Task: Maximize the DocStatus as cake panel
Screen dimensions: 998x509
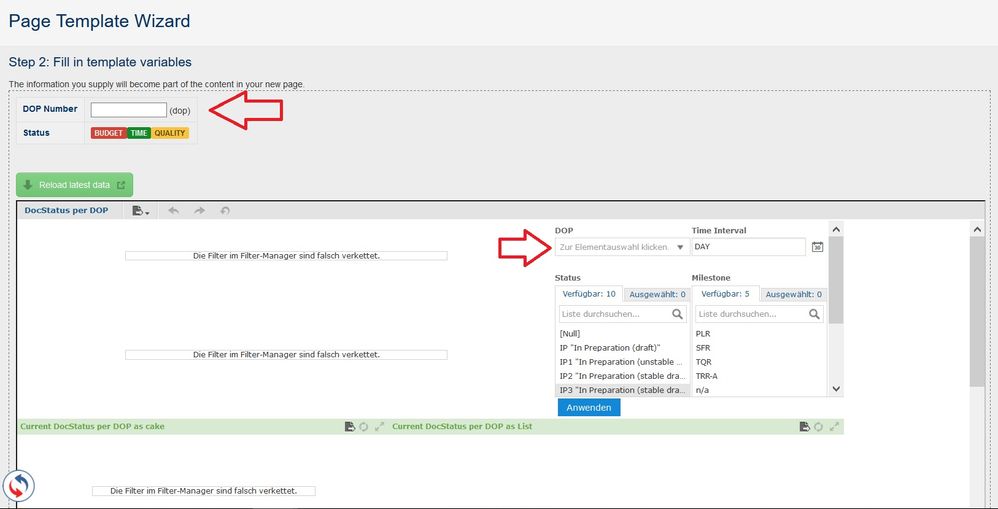Action: 379,427
